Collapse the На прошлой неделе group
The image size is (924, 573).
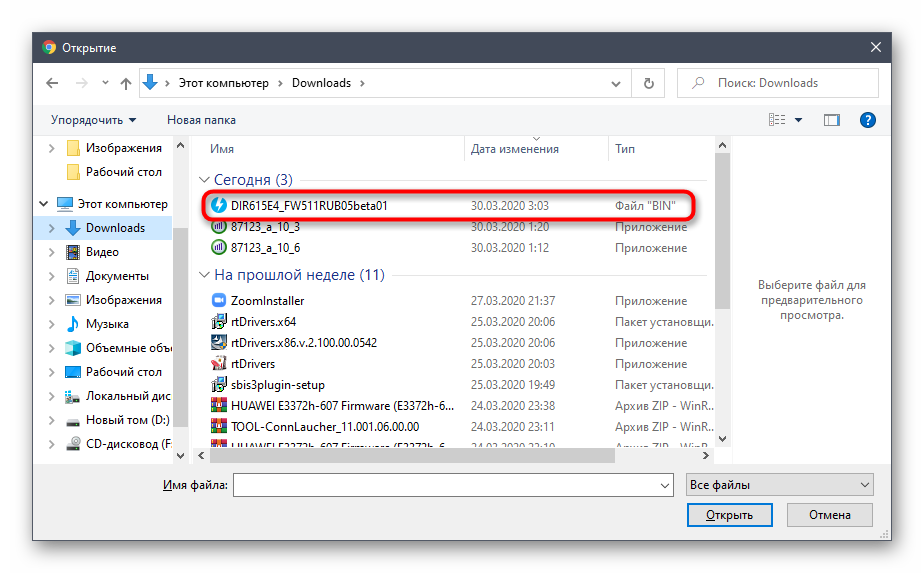click(x=205, y=275)
